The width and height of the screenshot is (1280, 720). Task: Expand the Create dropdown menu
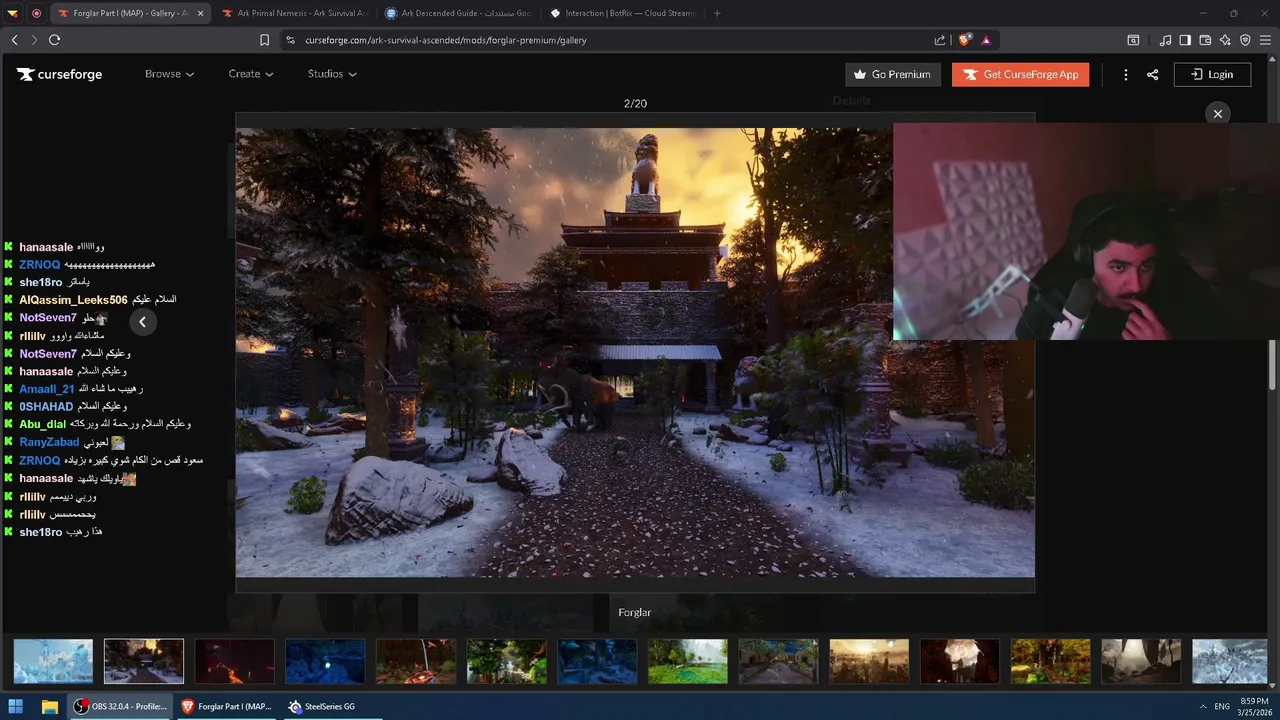(251, 74)
